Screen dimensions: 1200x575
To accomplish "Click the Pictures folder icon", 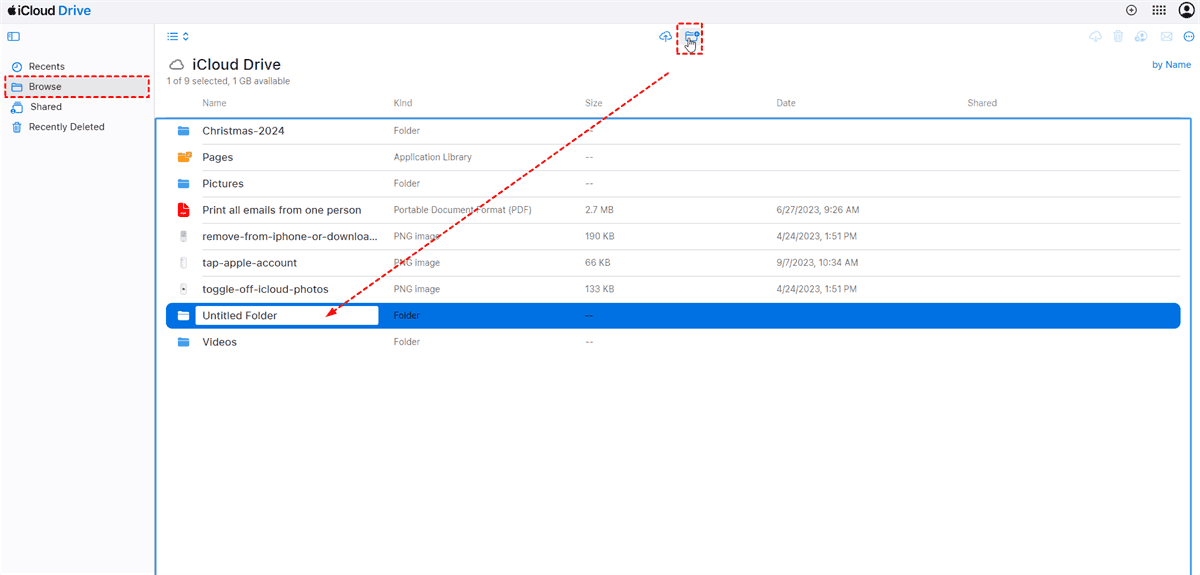I will click(x=183, y=184).
